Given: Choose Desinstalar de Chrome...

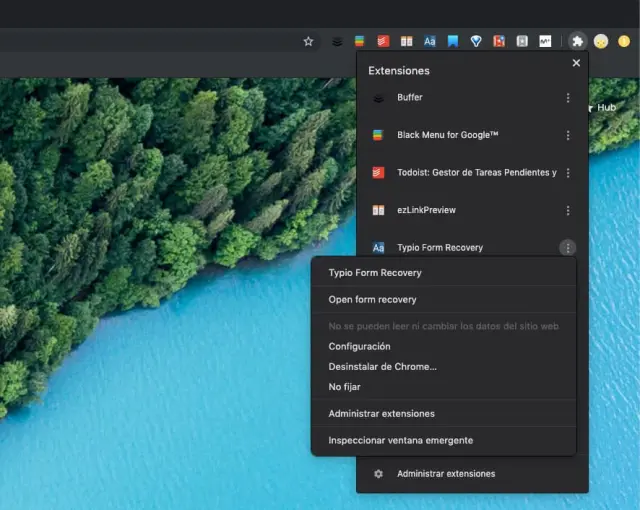Looking at the screenshot, I should pyautogui.click(x=444, y=367).
